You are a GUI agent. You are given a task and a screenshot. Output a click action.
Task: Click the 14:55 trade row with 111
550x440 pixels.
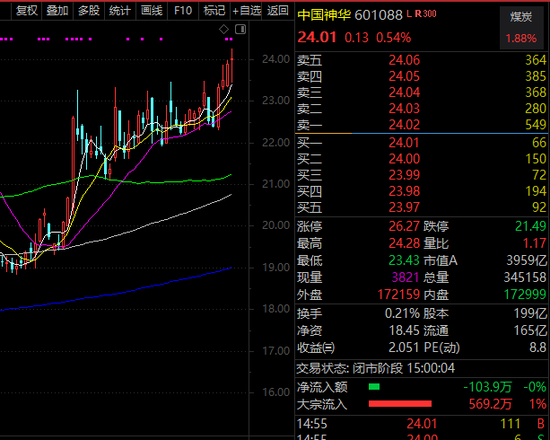[422, 424]
